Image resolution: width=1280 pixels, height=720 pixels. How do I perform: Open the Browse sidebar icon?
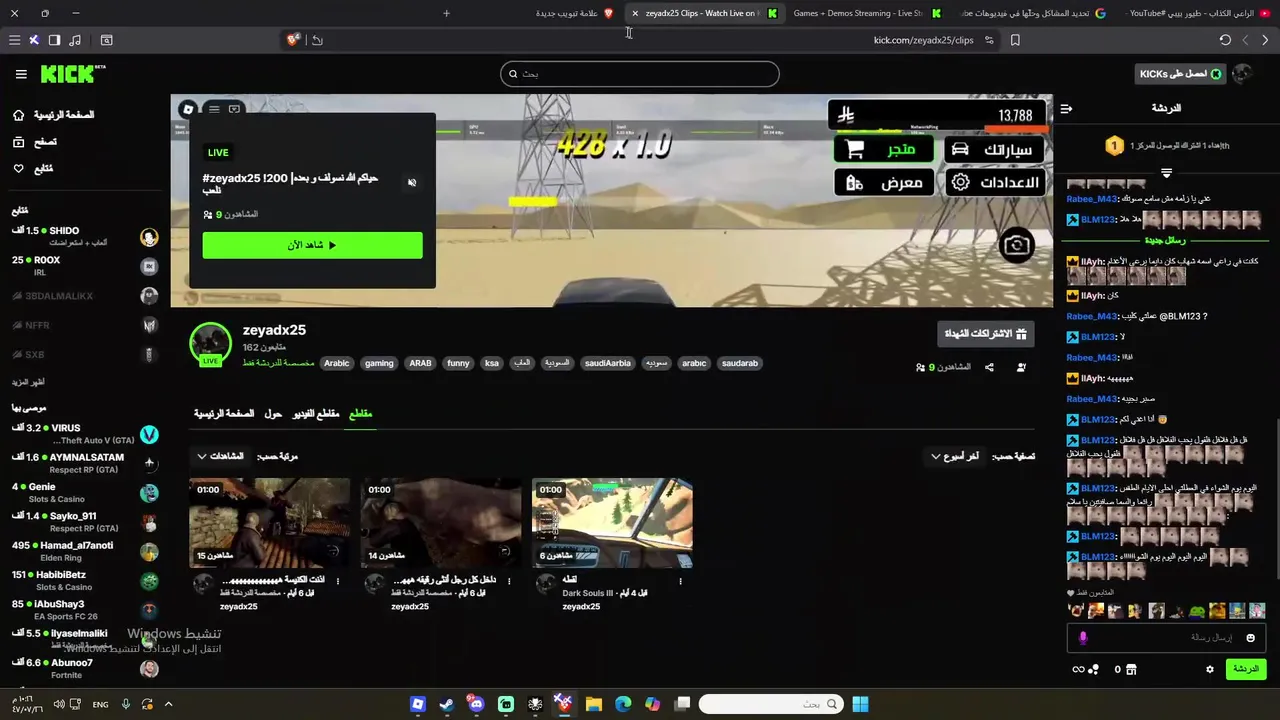(x=18, y=142)
